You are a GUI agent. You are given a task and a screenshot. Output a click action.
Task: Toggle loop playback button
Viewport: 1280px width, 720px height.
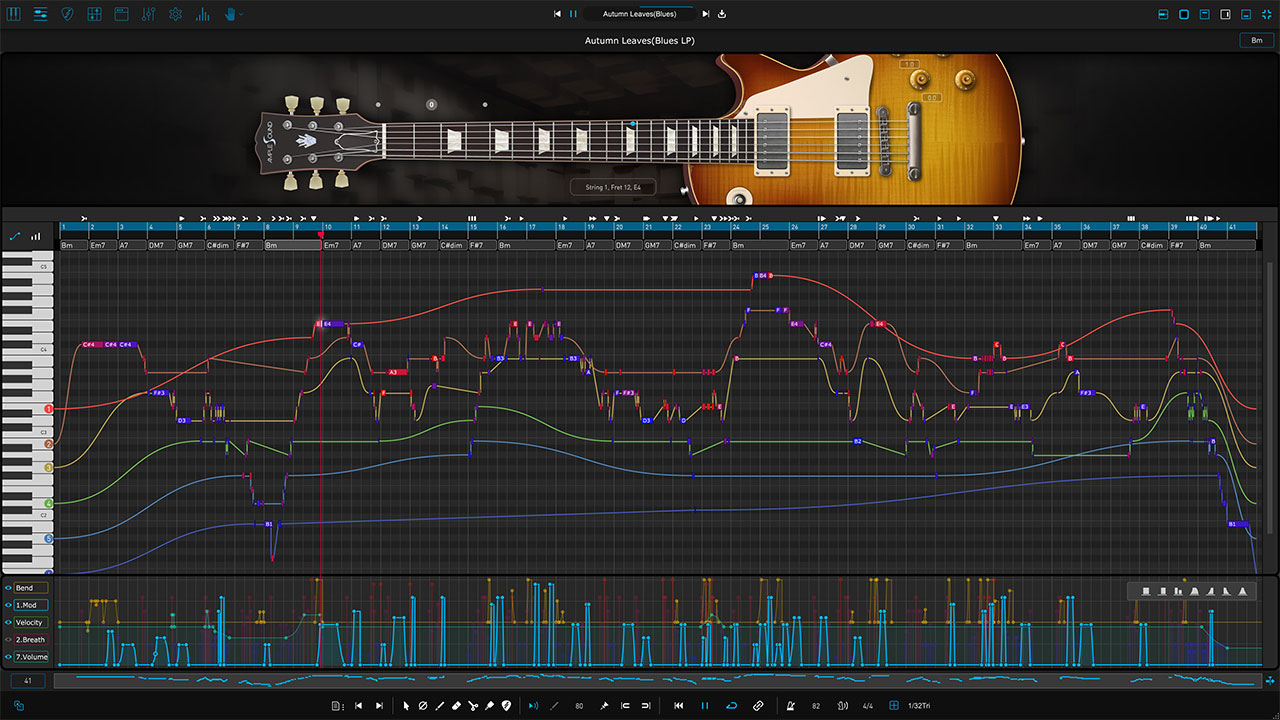click(731, 706)
